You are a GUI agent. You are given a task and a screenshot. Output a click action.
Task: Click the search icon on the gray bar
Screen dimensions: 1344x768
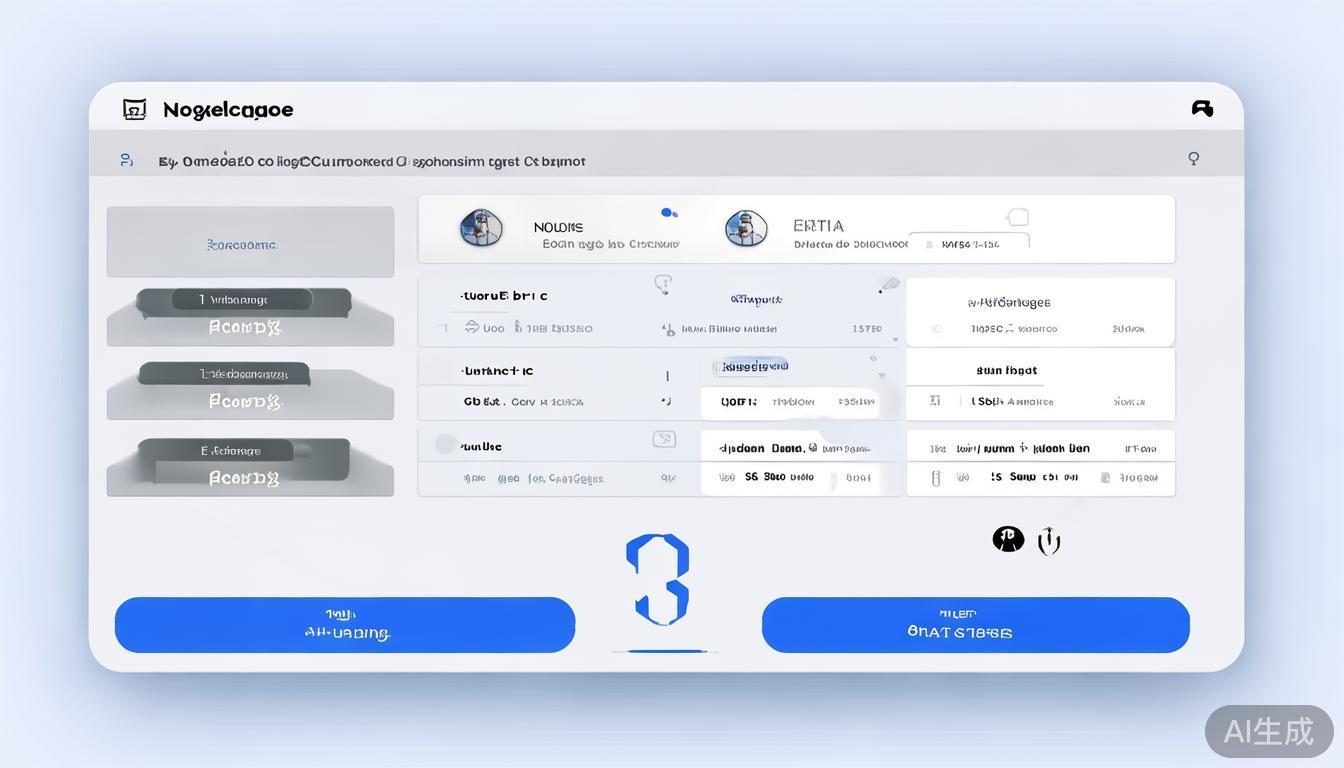(1193, 158)
